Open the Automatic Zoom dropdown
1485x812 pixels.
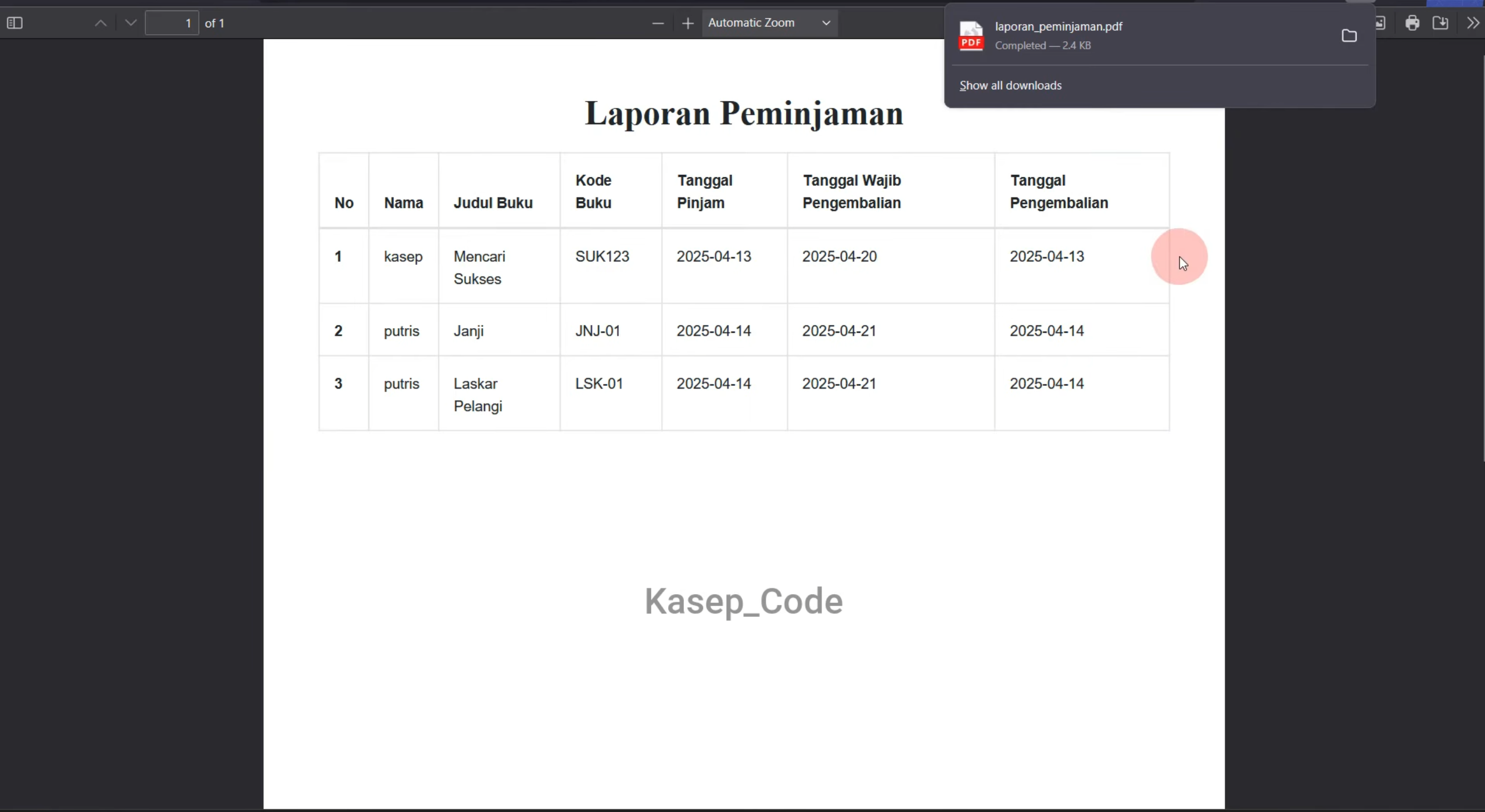point(770,23)
